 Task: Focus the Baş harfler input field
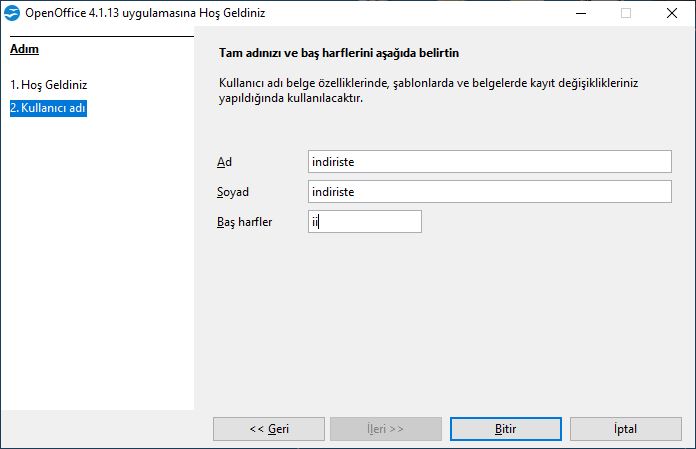(x=364, y=221)
